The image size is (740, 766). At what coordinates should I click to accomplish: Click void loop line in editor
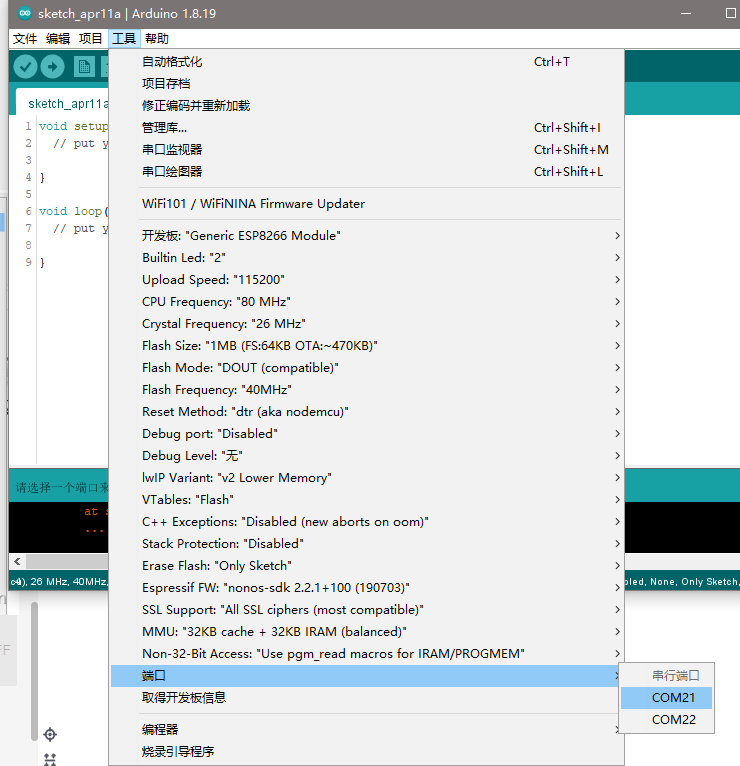tap(73, 211)
